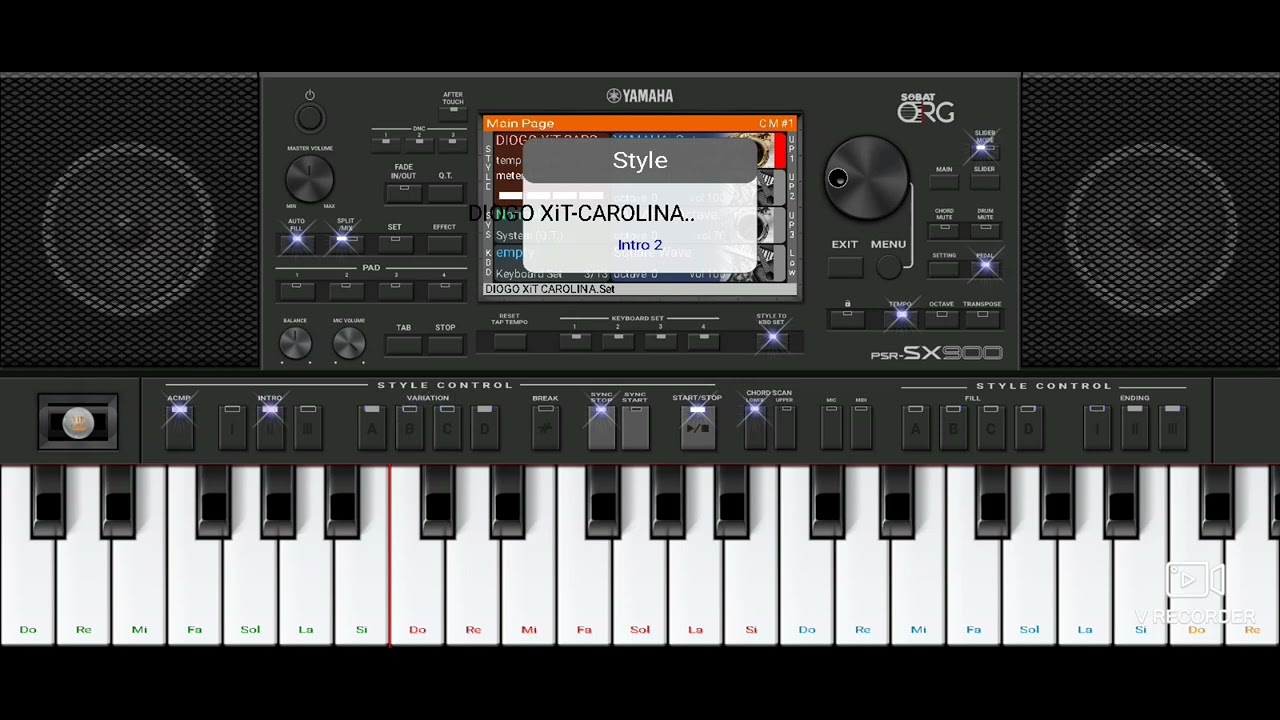Select the TEMPO button
This screenshot has width=1280, height=720.
(900, 318)
